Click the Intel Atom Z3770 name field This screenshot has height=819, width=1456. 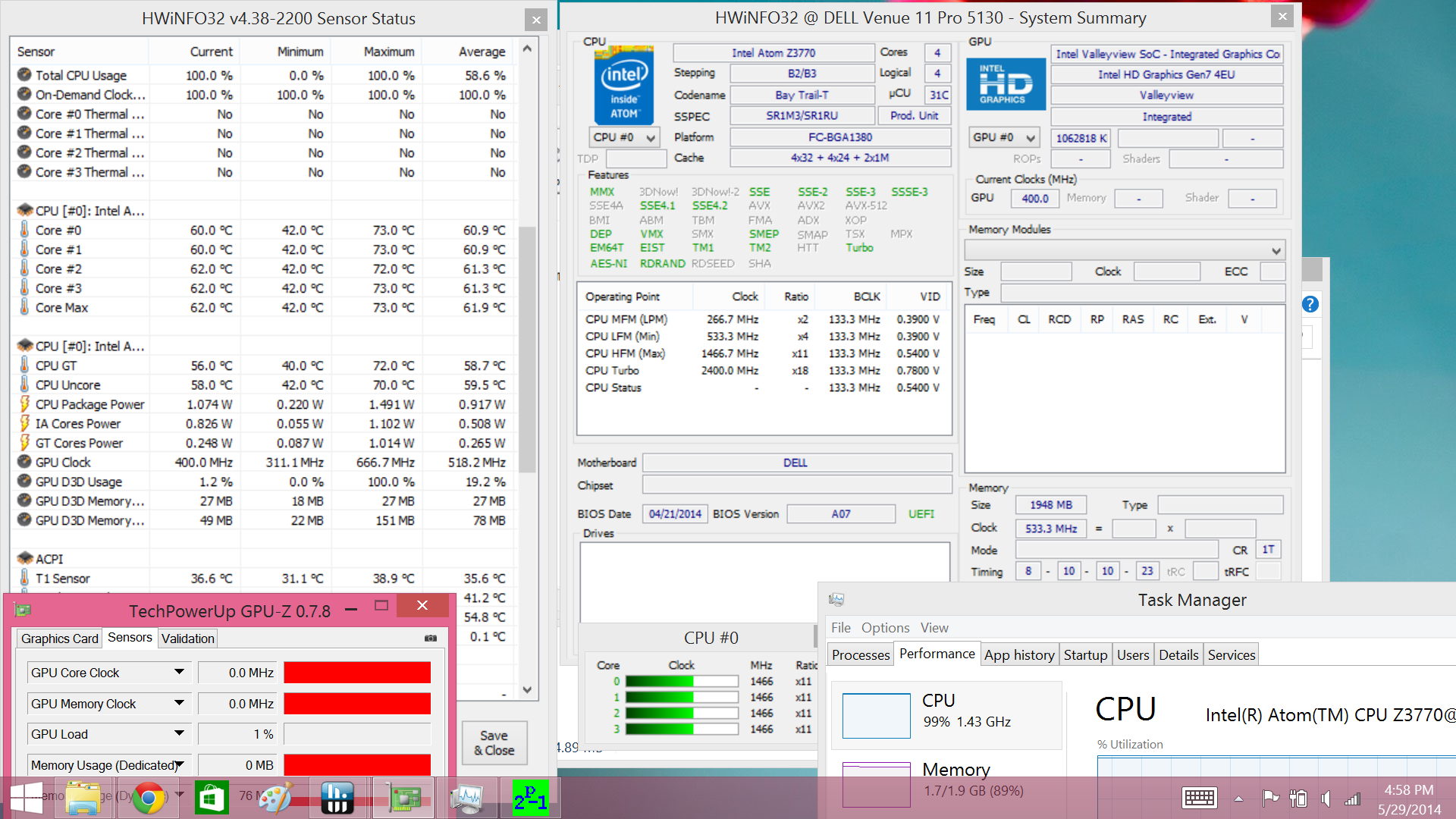point(773,53)
